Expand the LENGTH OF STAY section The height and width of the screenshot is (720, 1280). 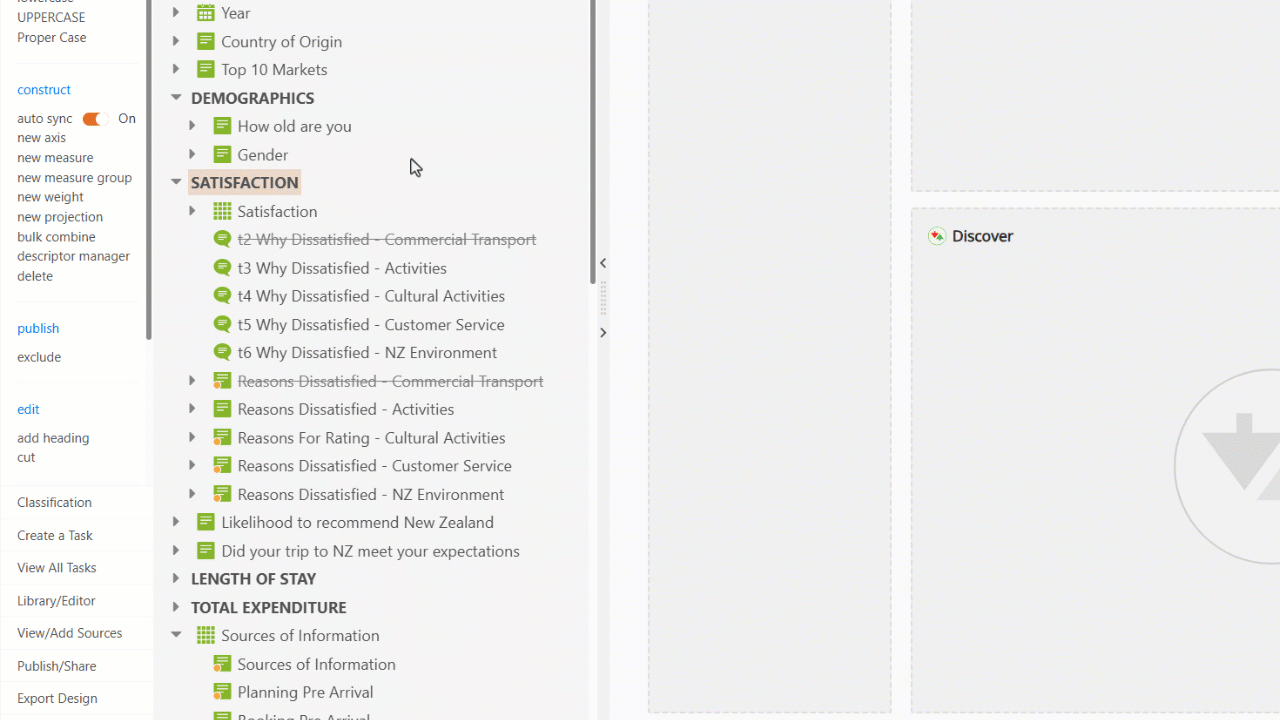(176, 579)
